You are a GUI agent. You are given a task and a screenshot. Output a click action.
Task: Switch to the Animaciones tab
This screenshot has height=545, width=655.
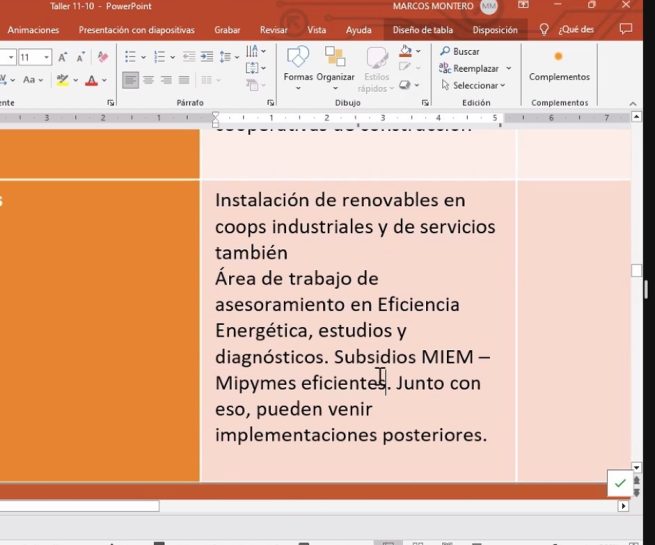pyautogui.click(x=33, y=30)
